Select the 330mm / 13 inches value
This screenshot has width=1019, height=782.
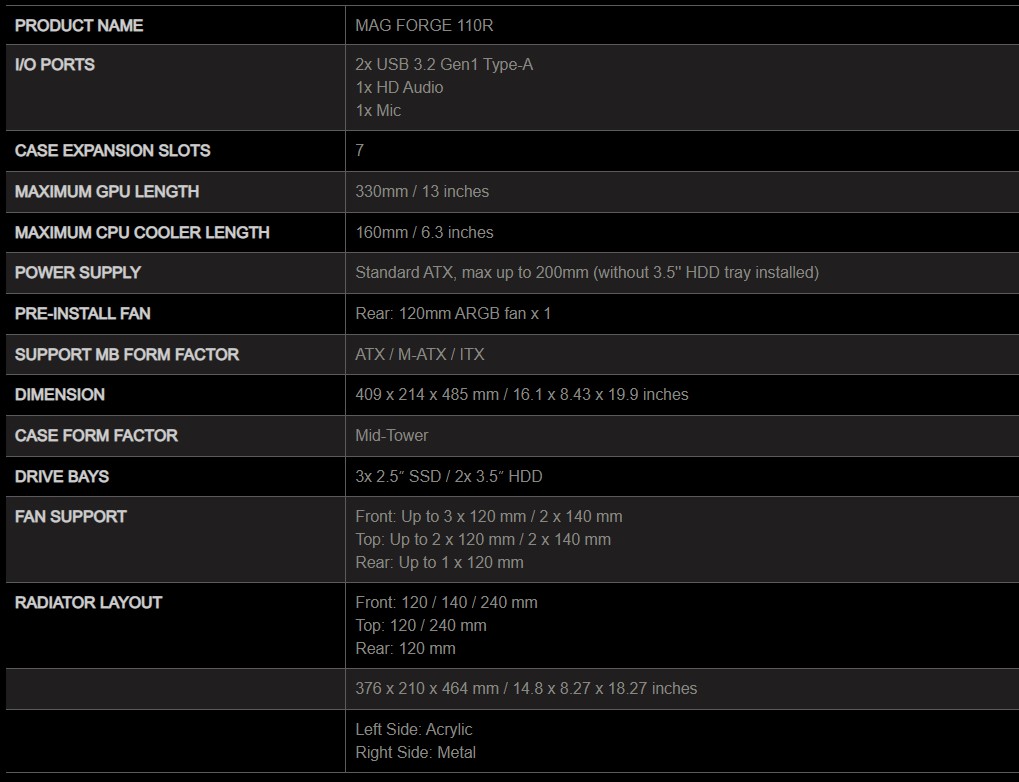tap(422, 191)
